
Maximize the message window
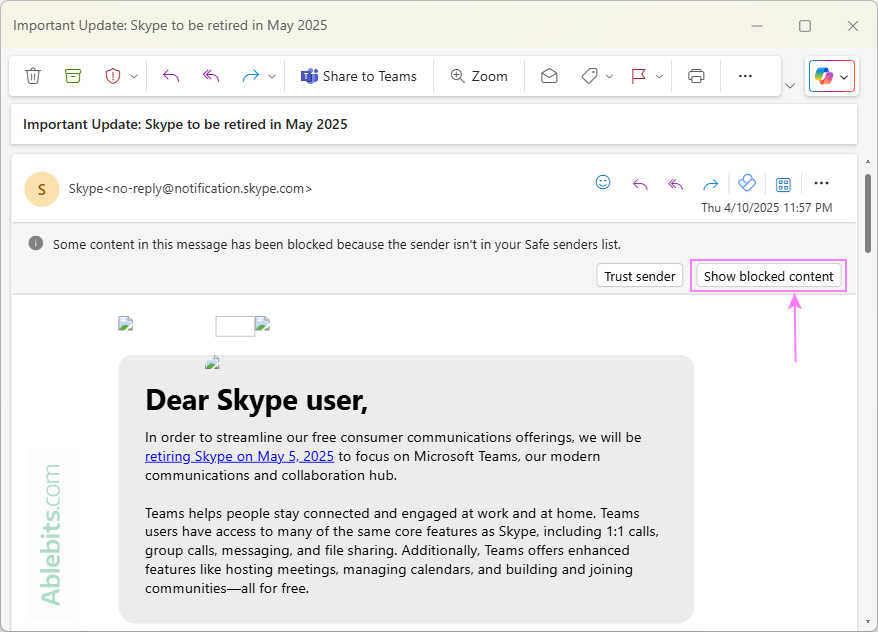click(x=805, y=26)
